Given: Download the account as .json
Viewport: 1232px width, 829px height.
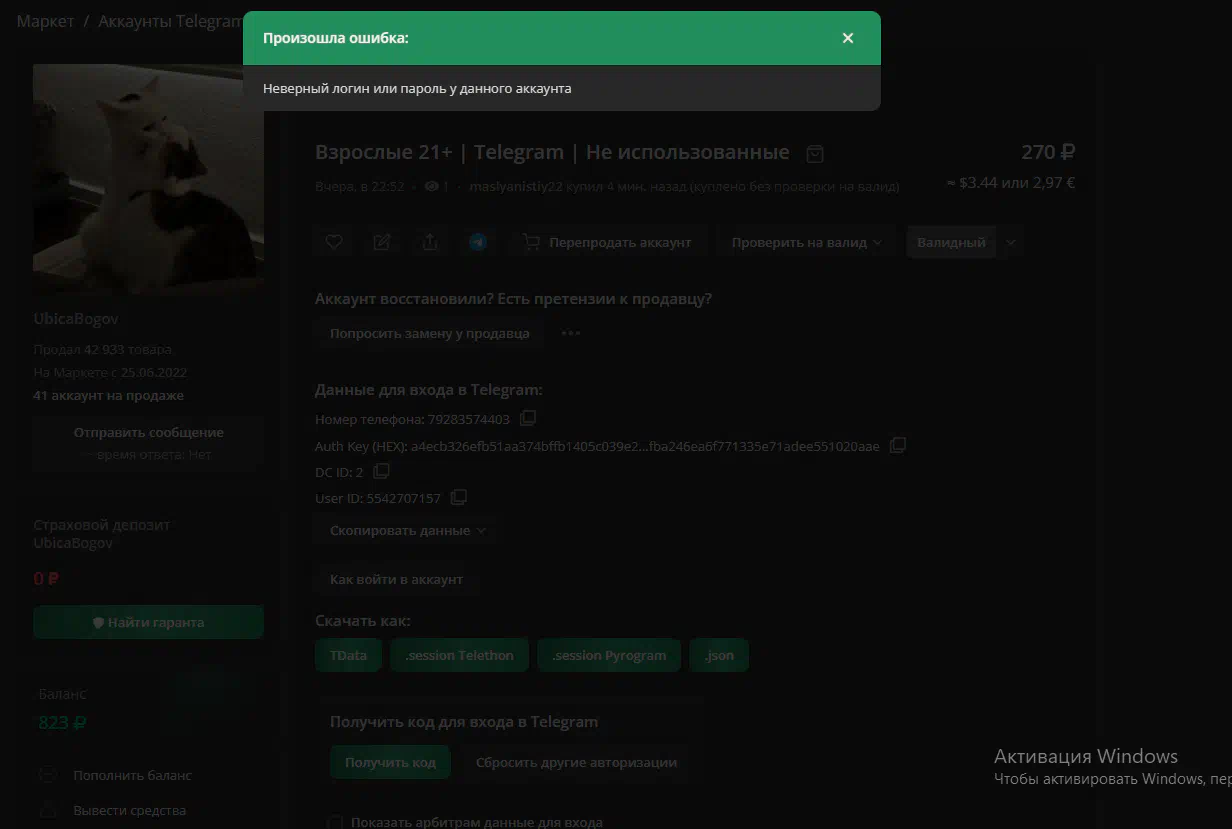Looking at the screenshot, I should [719, 655].
